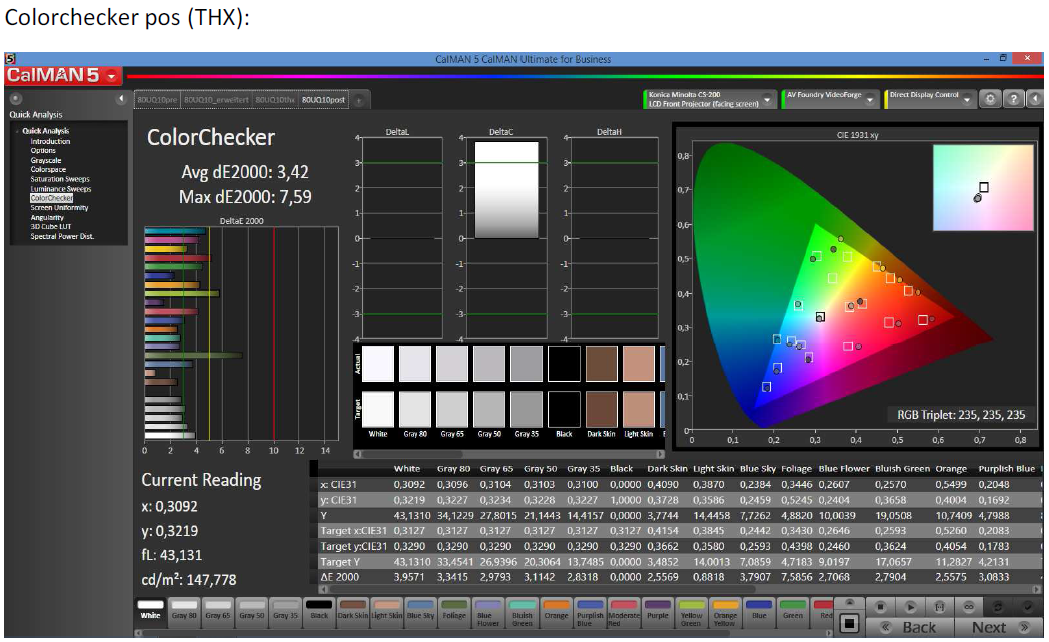Expand the AV Foundry VideoForge source dropdown
The image size is (1049, 642).
869,99
